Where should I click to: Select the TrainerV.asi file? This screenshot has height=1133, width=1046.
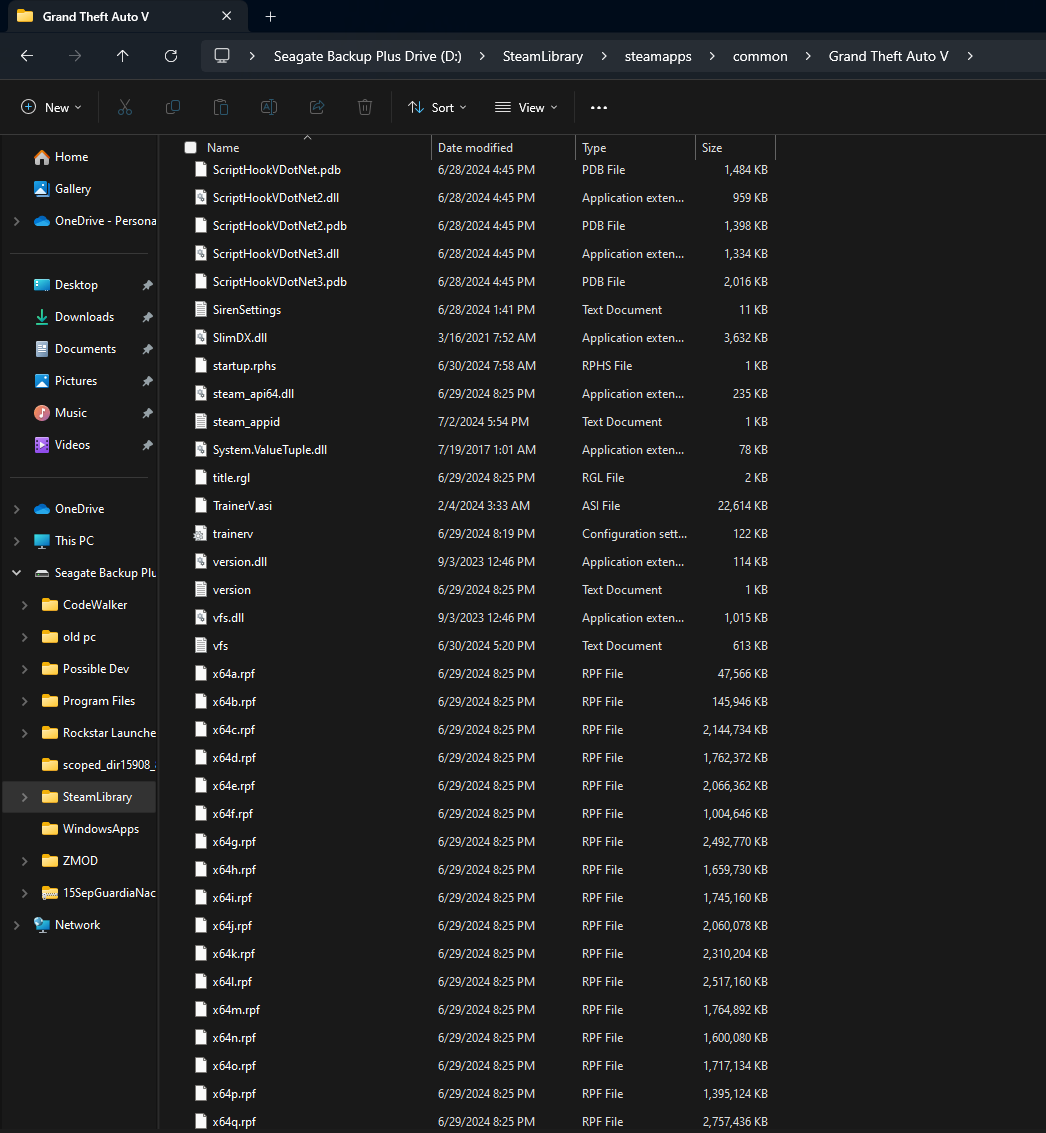[240, 505]
